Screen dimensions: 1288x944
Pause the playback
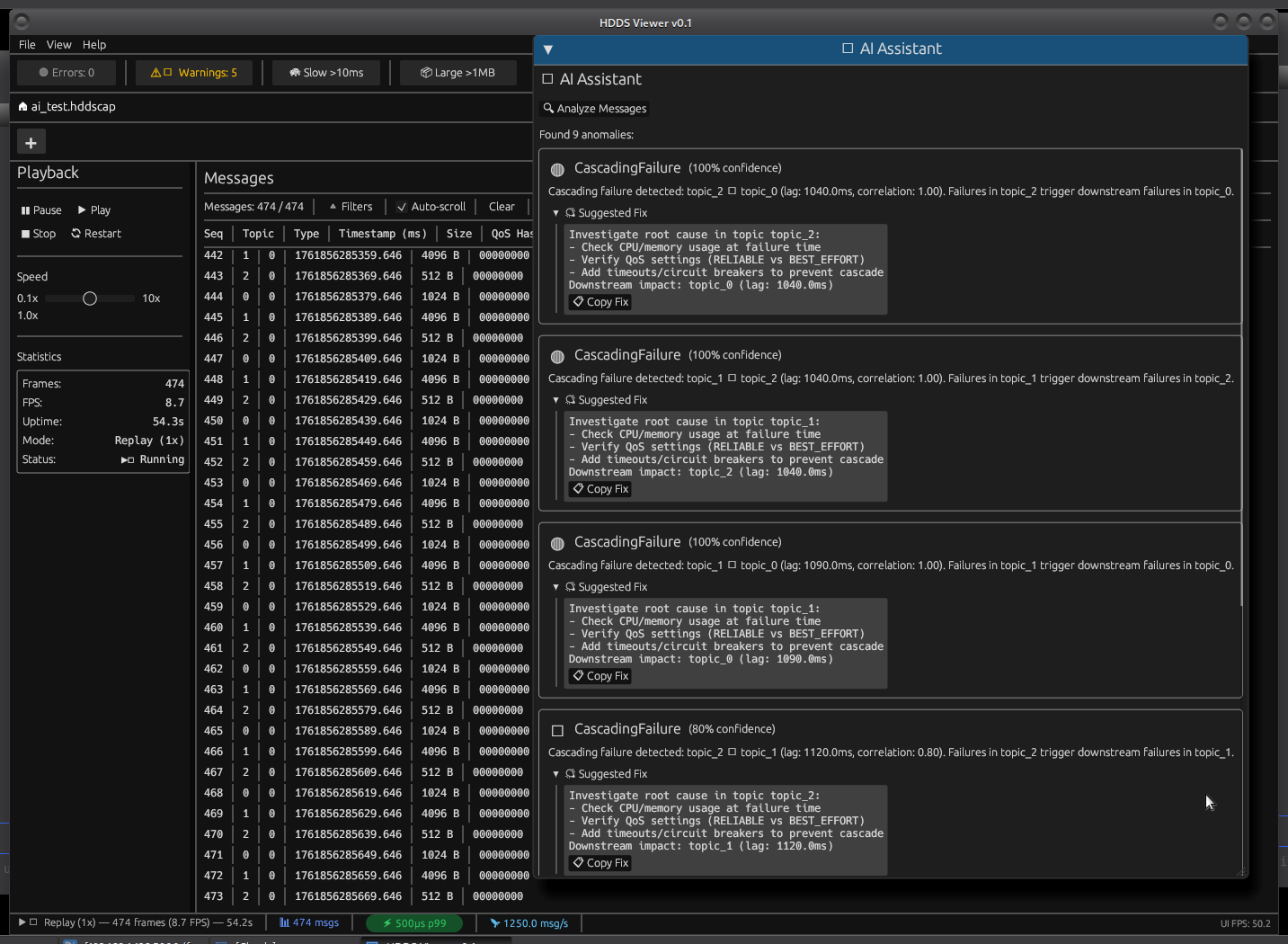tap(41, 210)
